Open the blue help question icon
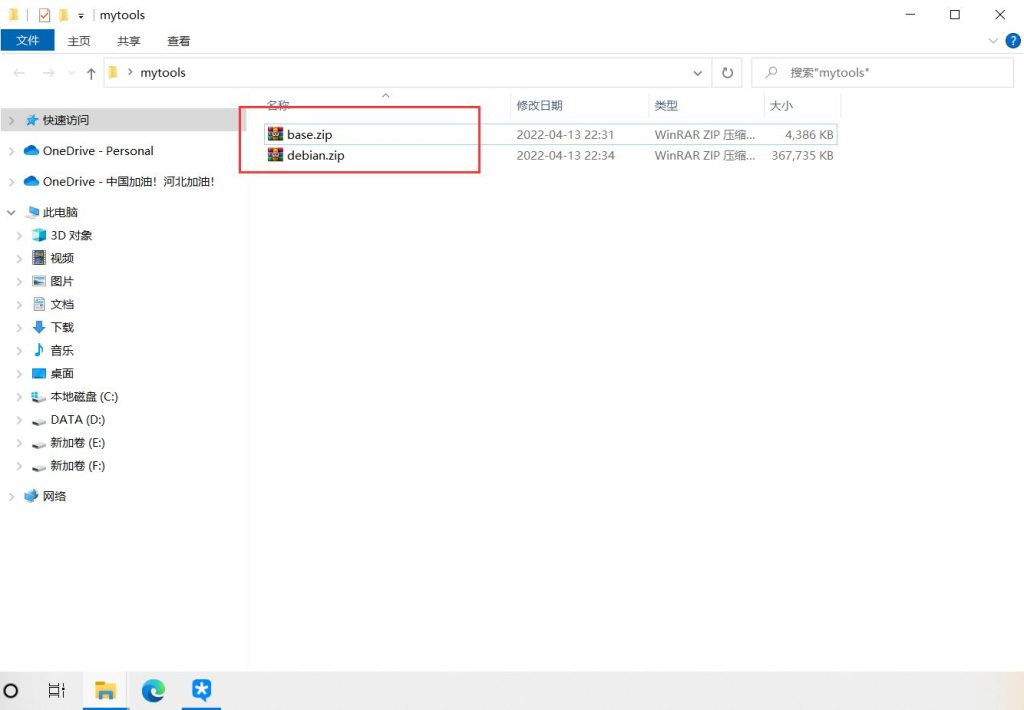The image size is (1024, 710). (1013, 40)
